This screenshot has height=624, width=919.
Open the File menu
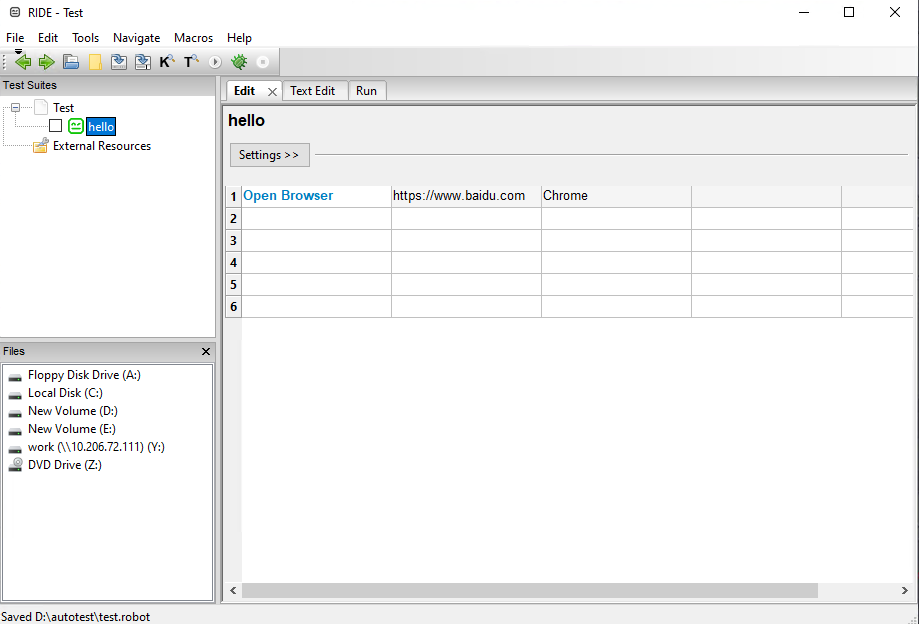15,37
